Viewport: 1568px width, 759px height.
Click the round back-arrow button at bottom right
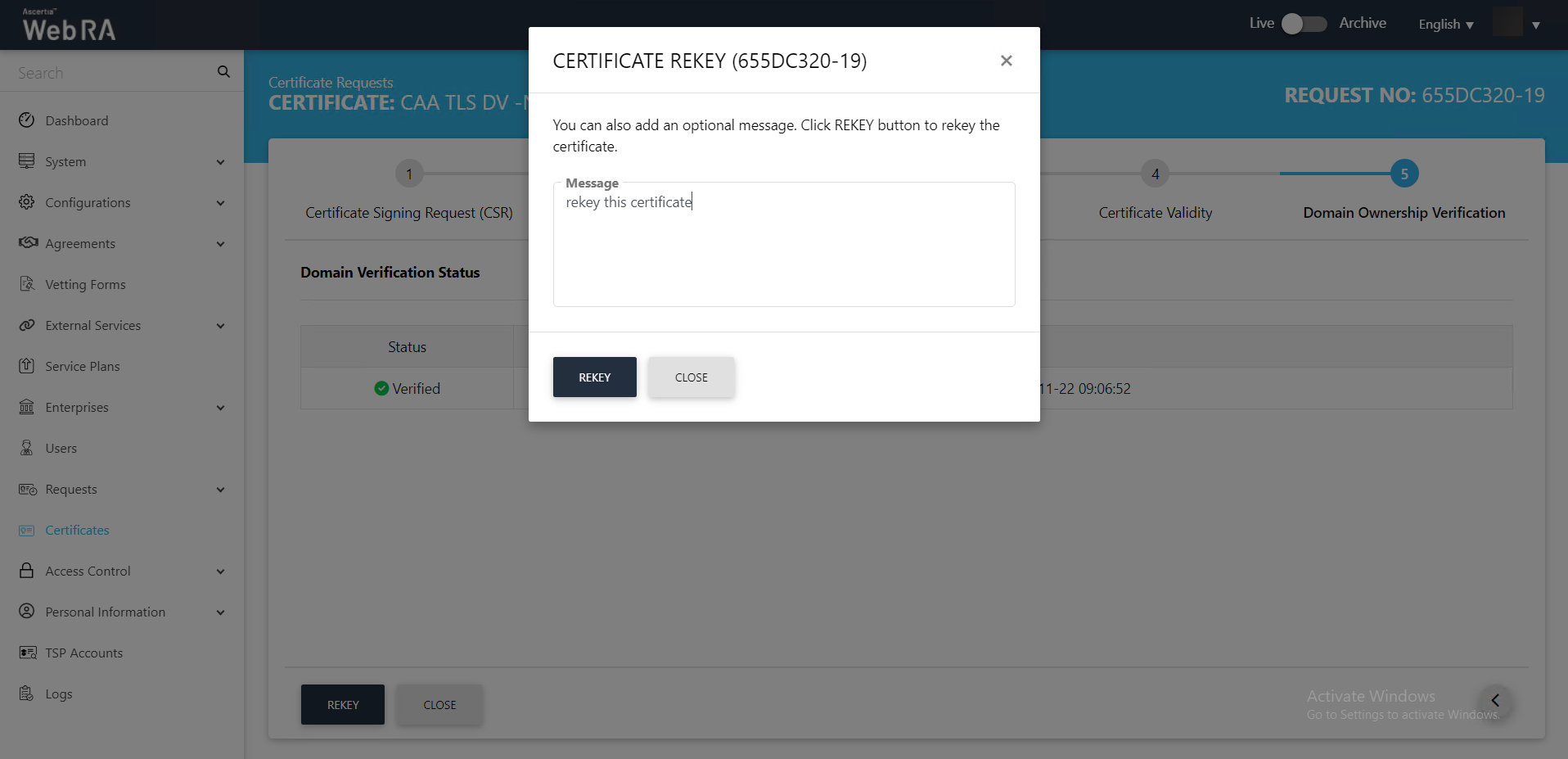pyautogui.click(x=1494, y=701)
